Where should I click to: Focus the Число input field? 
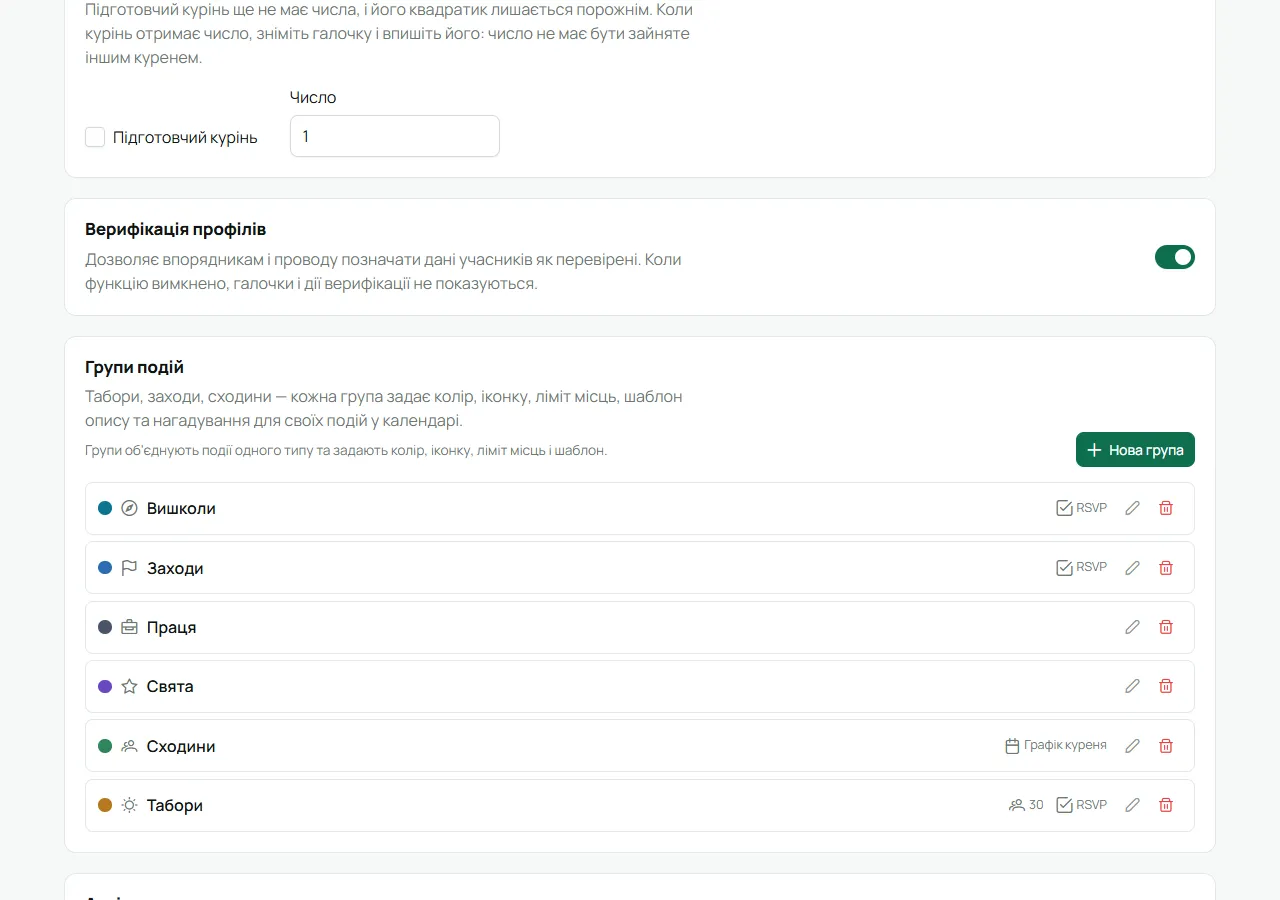(x=395, y=136)
